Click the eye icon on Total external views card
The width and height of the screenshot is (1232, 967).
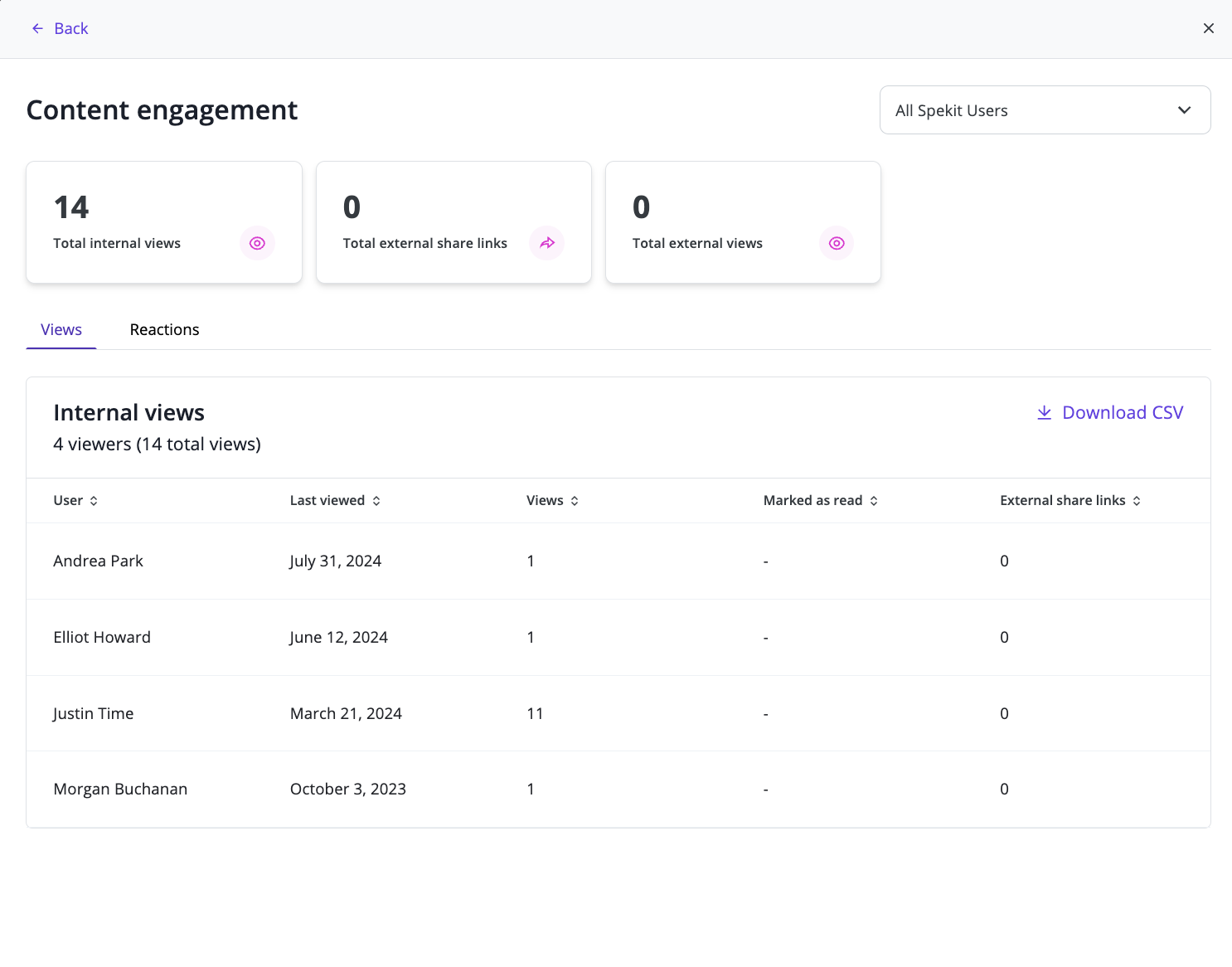click(837, 243)
